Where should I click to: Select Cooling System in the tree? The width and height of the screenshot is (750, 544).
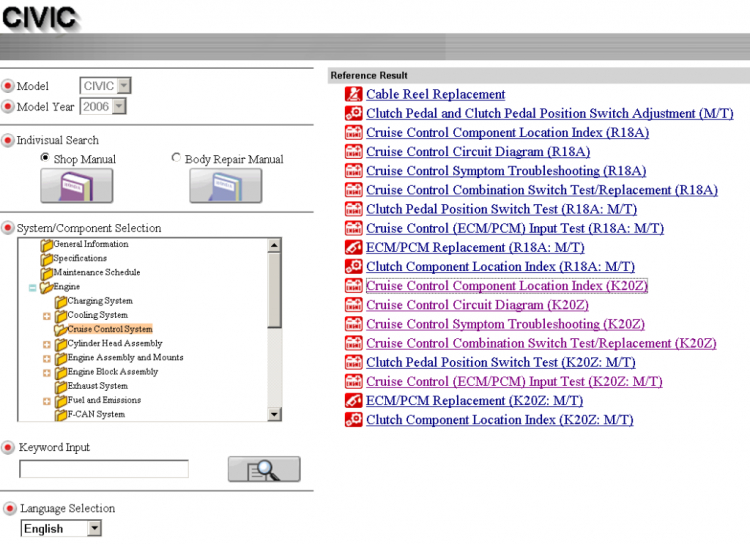pyautogui.click(x=98, y=315)
